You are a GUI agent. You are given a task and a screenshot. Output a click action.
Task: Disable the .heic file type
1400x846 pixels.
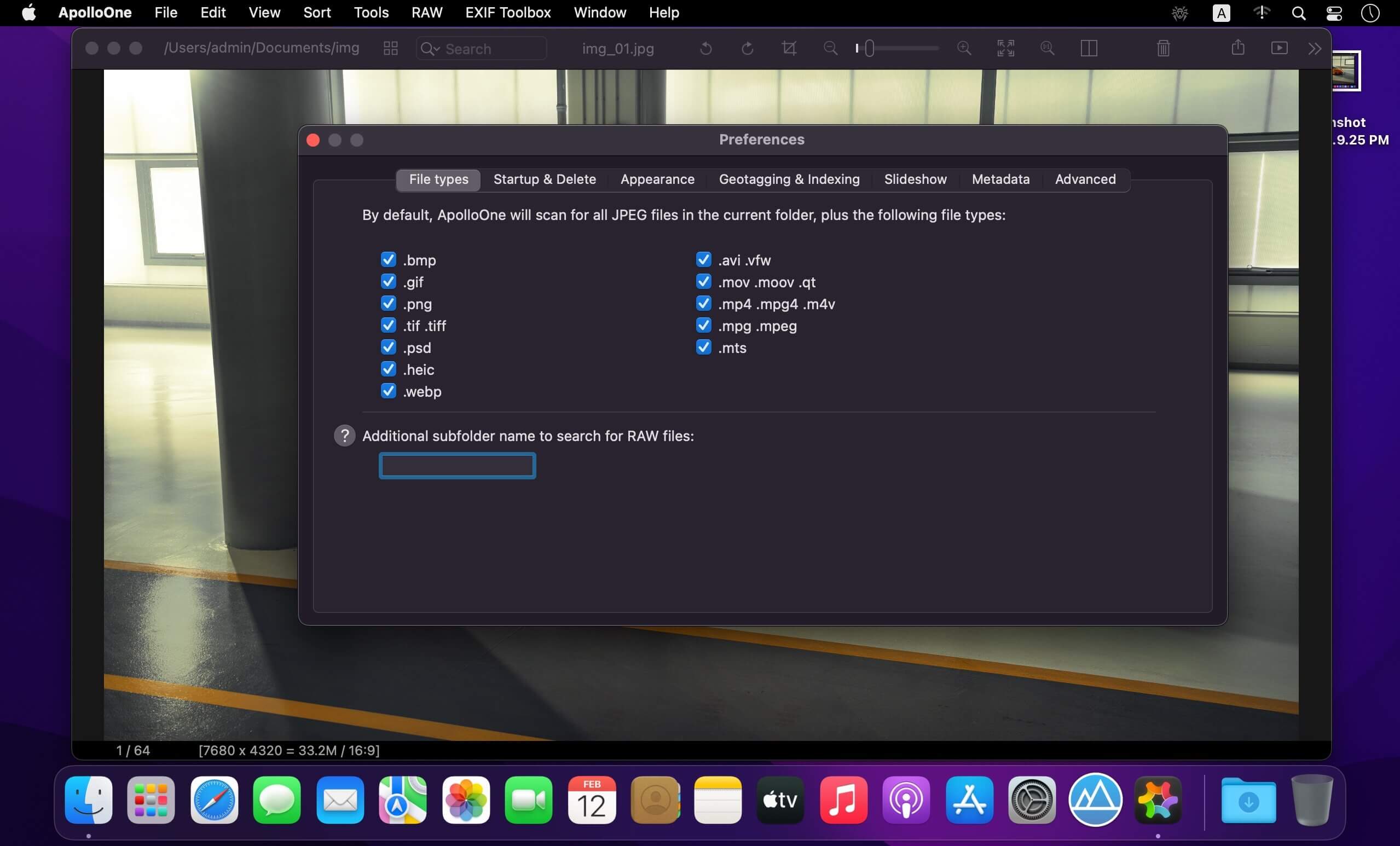coord(388,369)
